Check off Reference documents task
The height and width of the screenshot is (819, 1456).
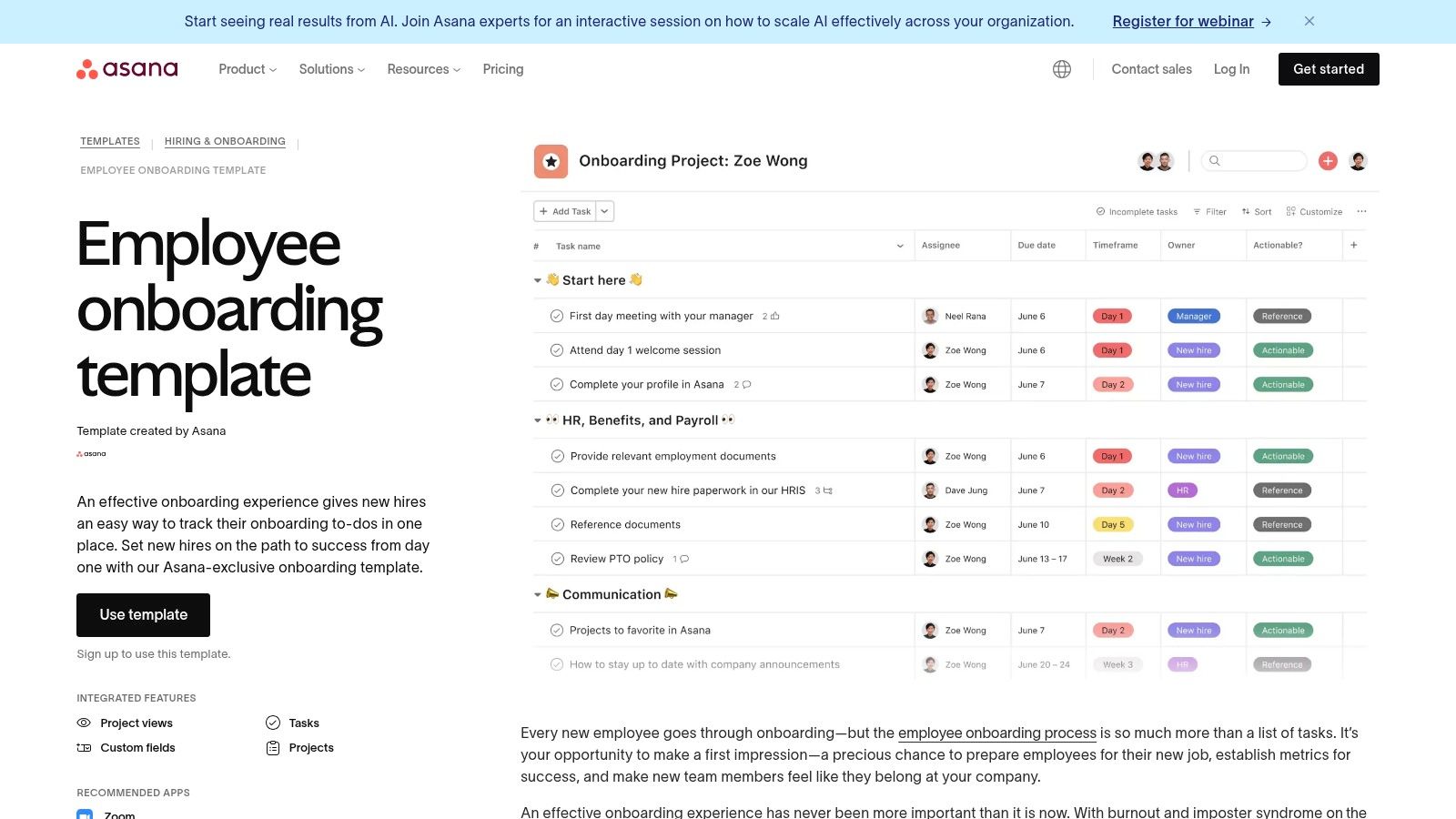pos(558,524)
